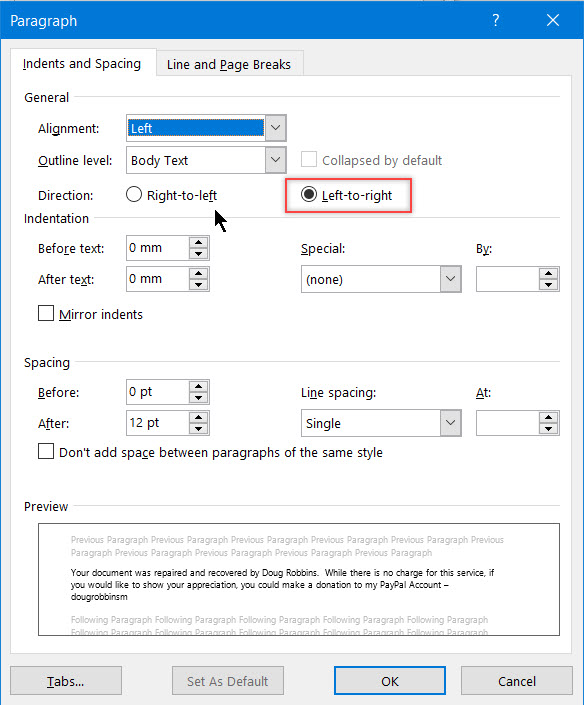
Task: Check the Collapsed by default box
Action: 309,160
